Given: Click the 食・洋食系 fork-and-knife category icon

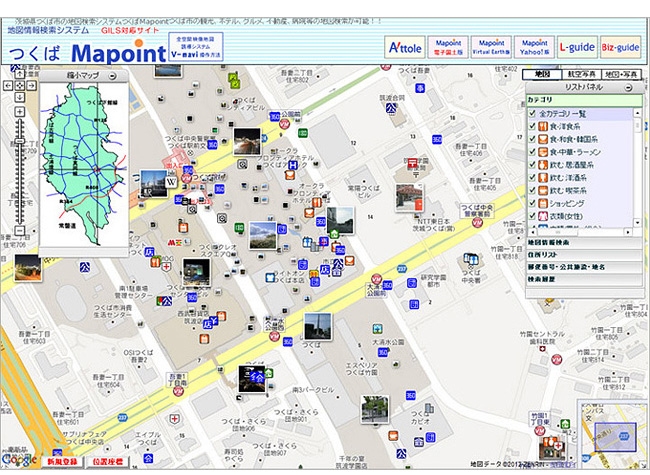Looking at the screenshot, I should pos(543,126).
